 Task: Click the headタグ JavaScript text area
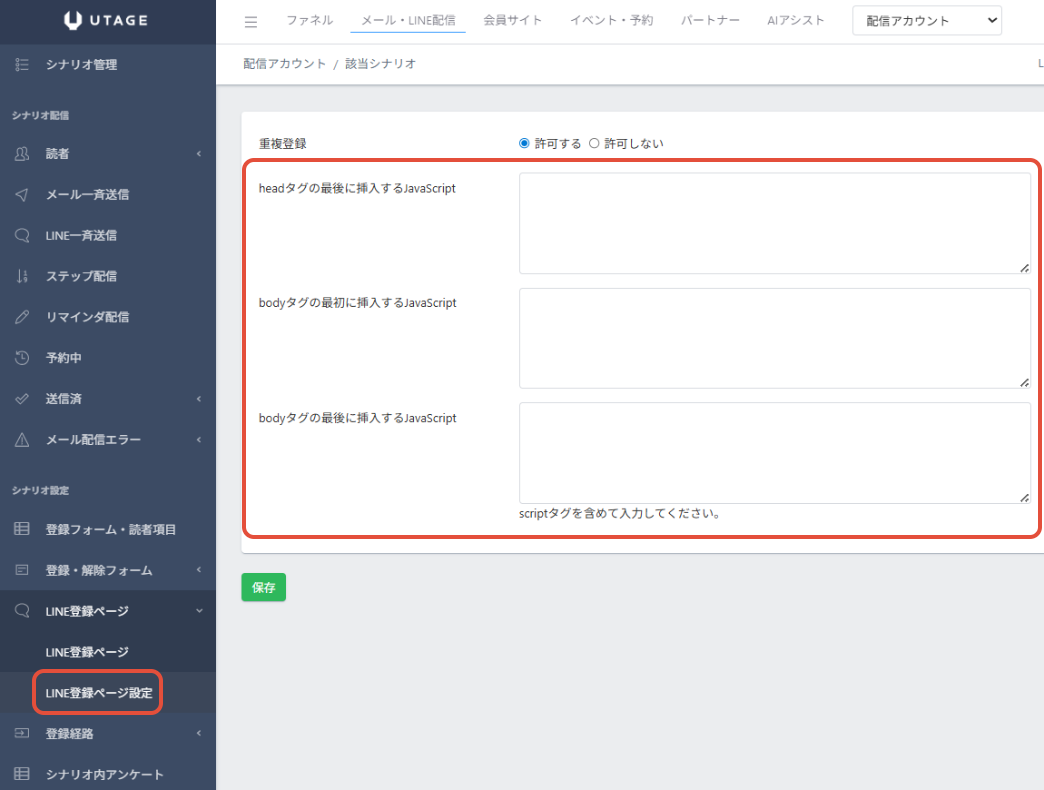(x=774, y=223)
